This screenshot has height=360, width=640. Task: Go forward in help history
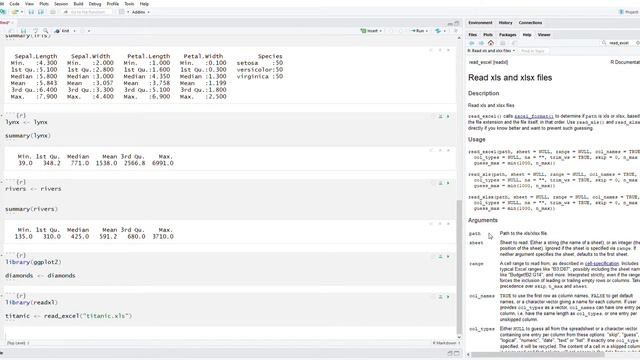[481, 43]
